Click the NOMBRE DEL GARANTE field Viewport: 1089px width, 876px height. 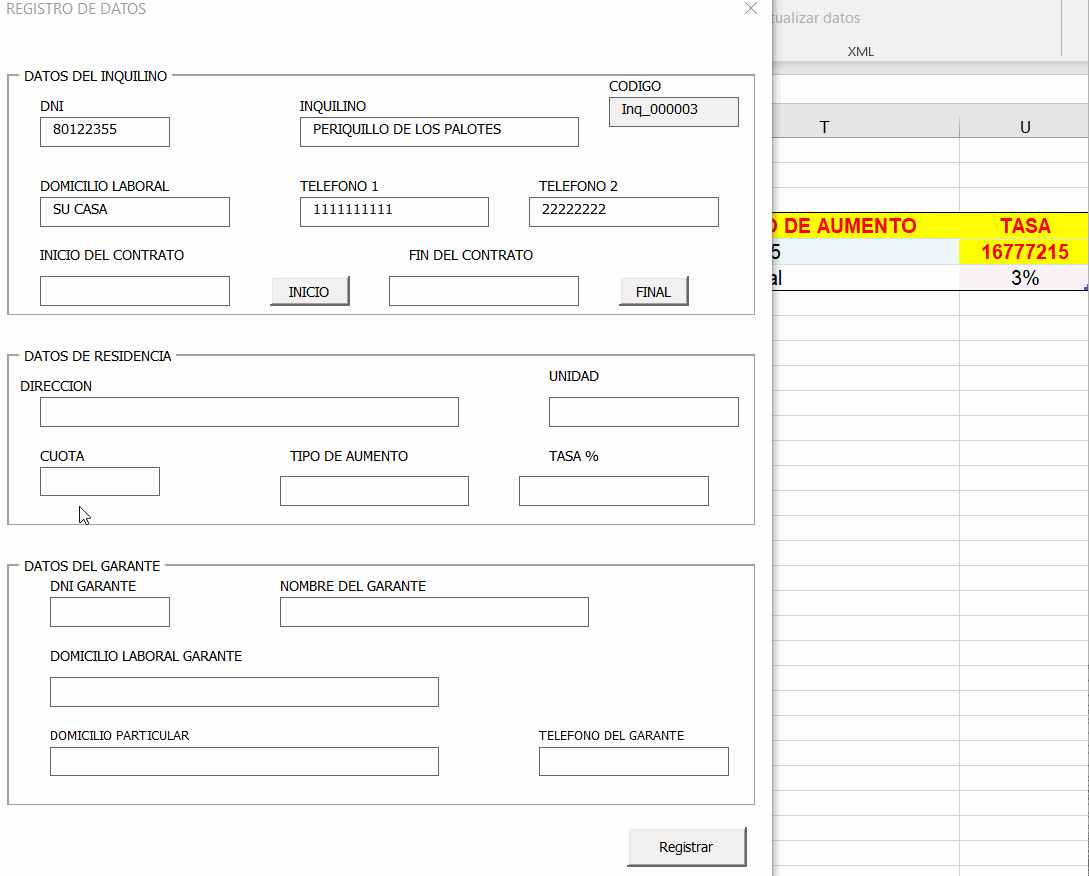pyautogui.click(x=434, y=612)
